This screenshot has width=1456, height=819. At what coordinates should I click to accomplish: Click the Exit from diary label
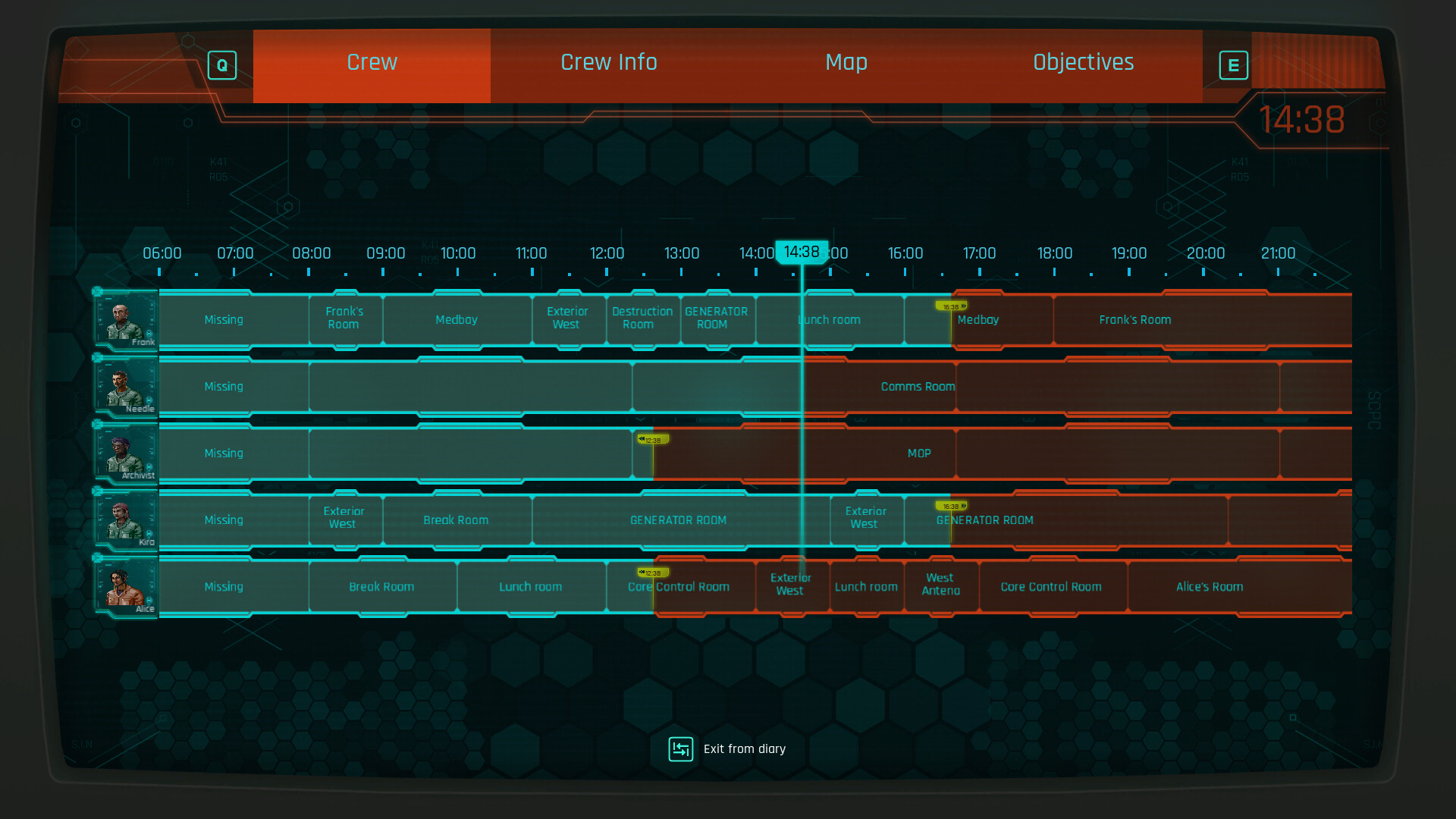click(x=744, y=748)
